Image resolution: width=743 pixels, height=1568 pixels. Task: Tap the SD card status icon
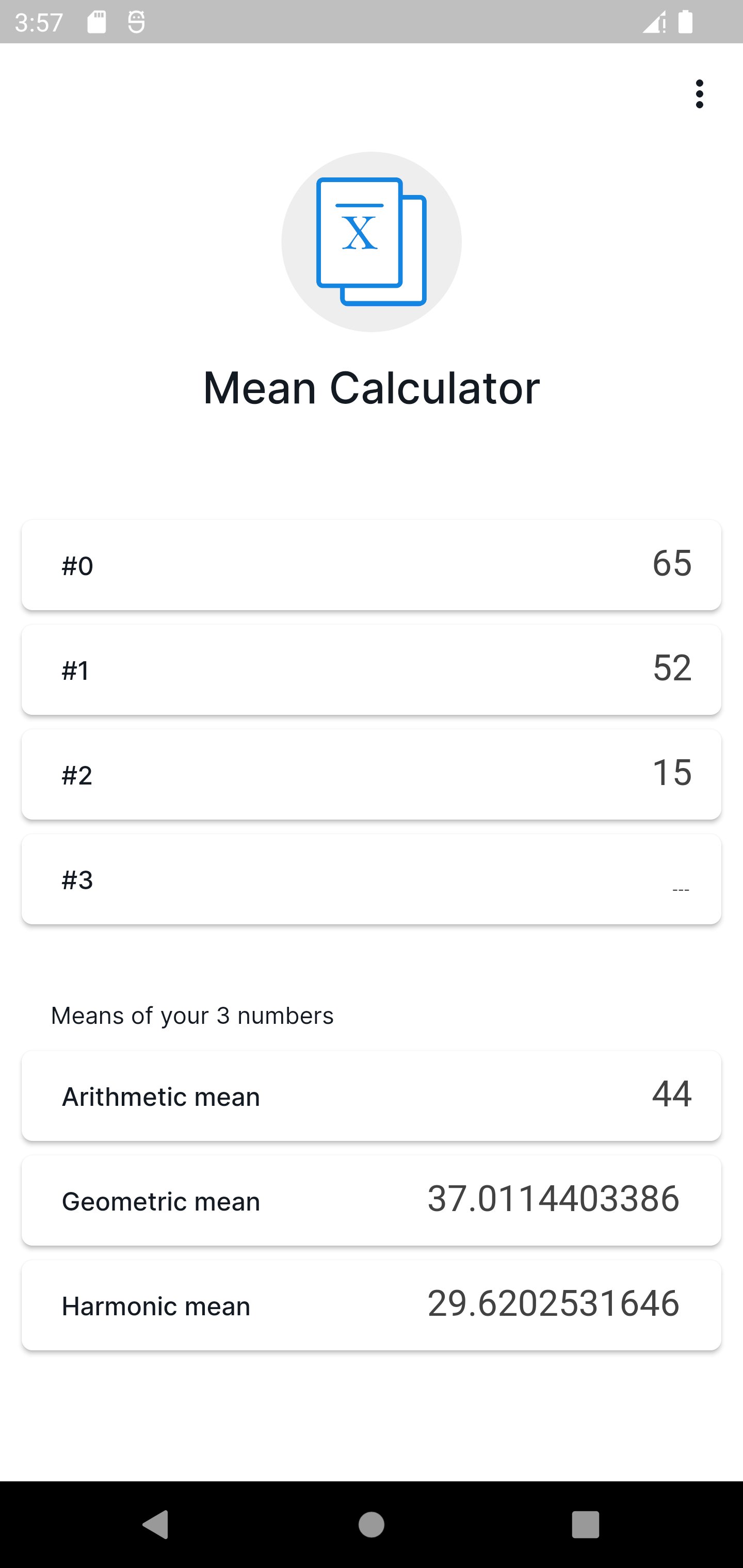tap(97, 23)
